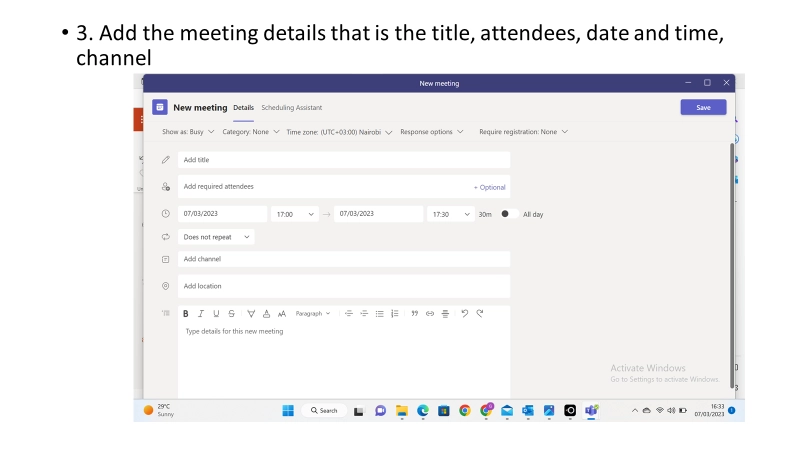The height and width of the screenshot is (450, 800).
Task: Expand Require registration: None dropdown
Action: [523, 132]
